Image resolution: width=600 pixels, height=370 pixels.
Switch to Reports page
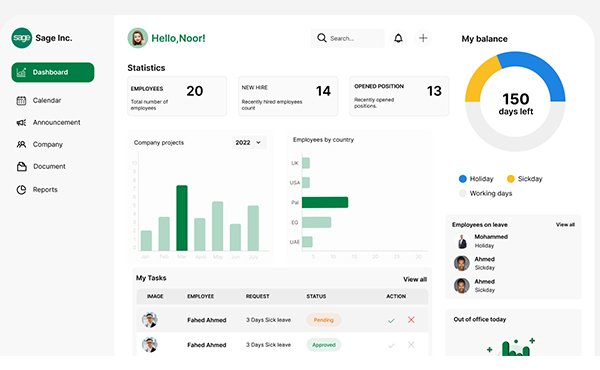tap(37, 189)
